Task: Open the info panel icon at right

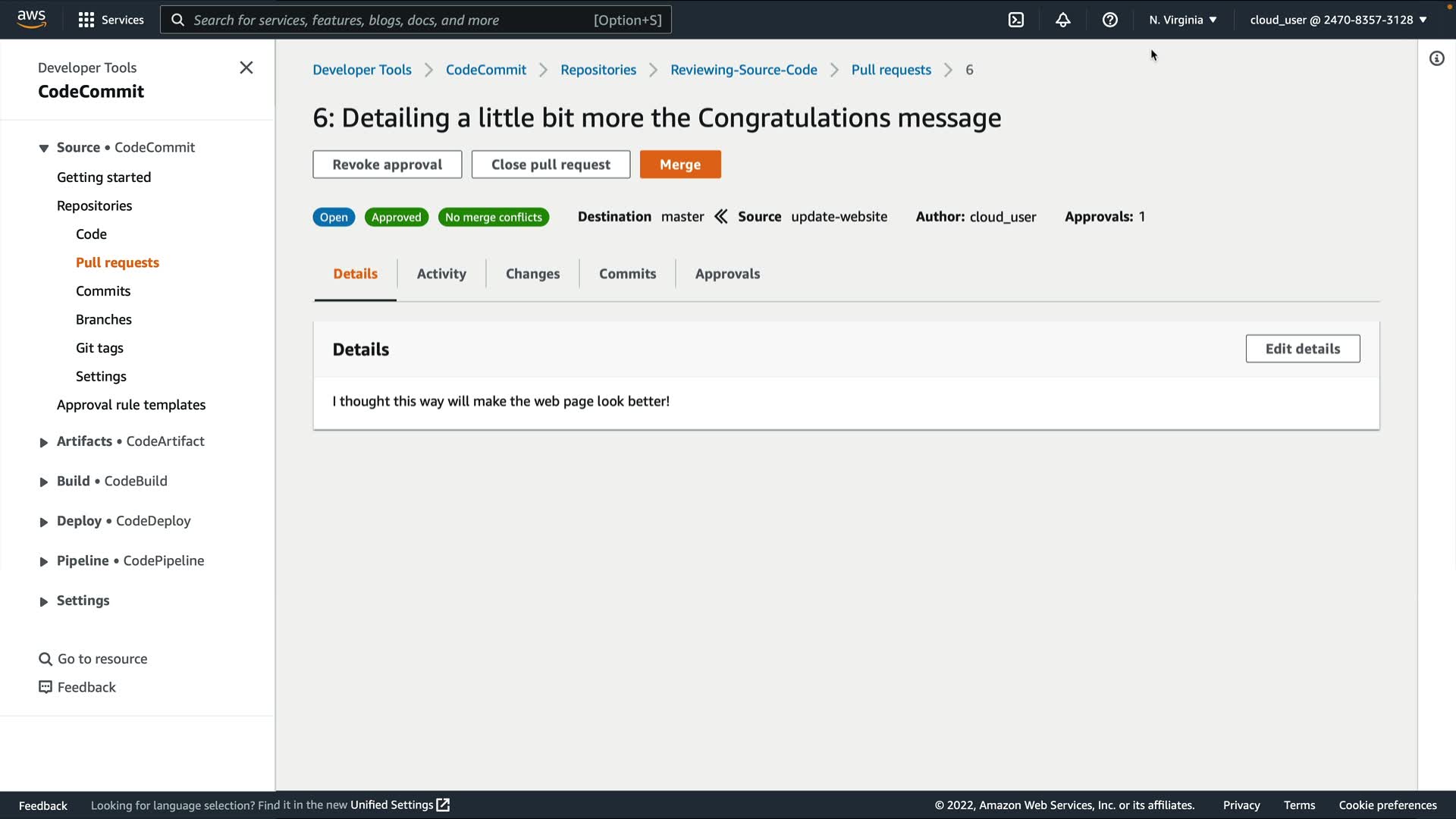Action: point(1437,58)
